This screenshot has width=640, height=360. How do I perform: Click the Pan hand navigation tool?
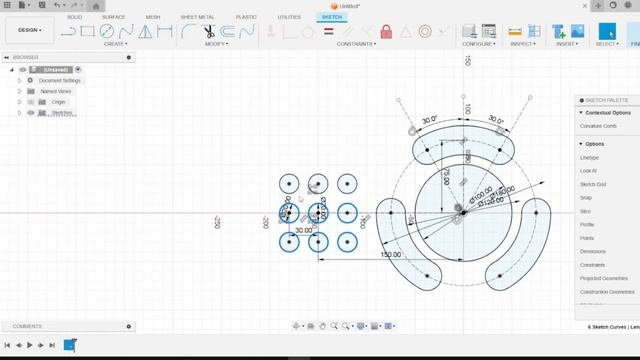coord(322,326)
